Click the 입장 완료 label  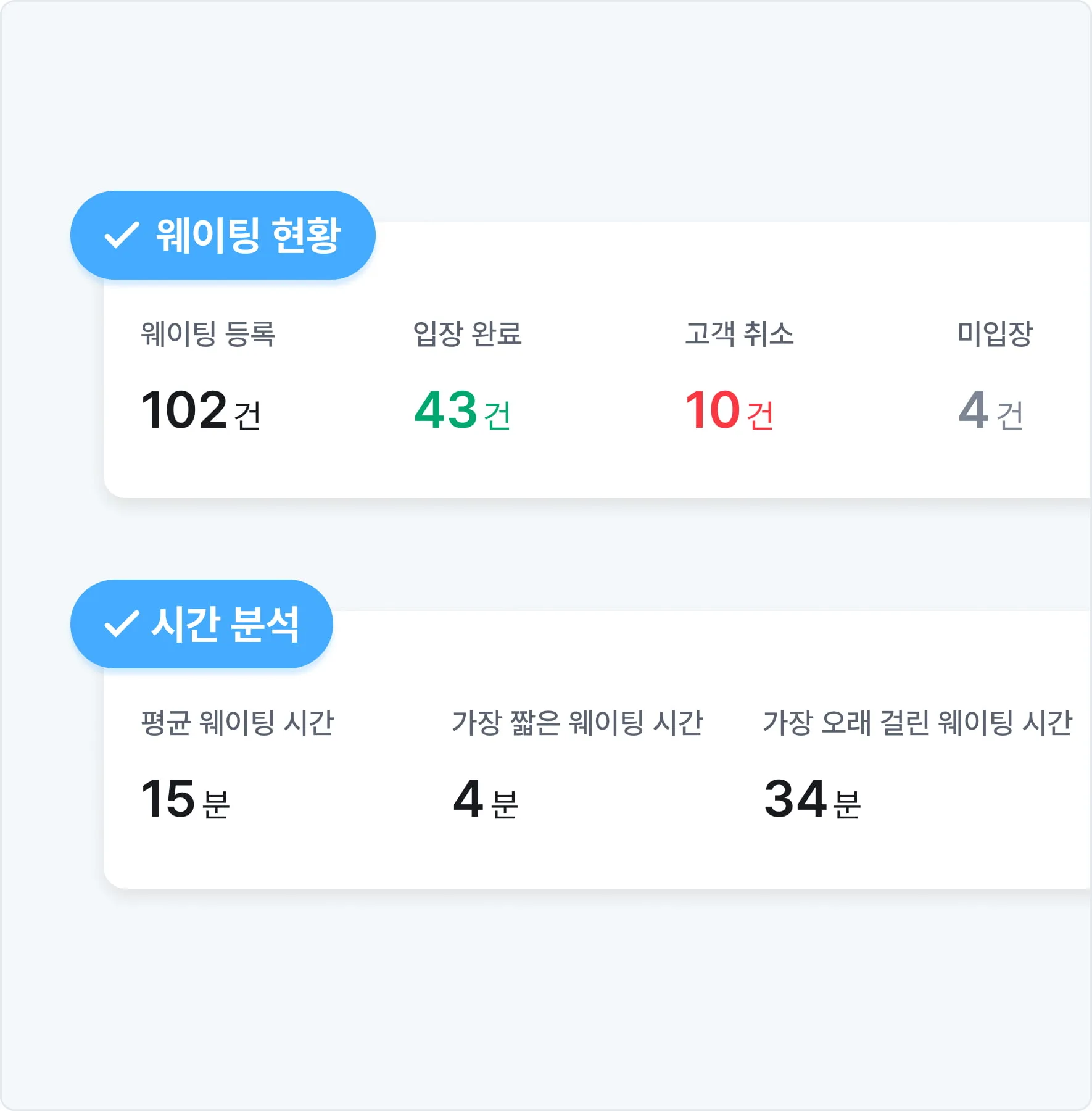(467, 334)
